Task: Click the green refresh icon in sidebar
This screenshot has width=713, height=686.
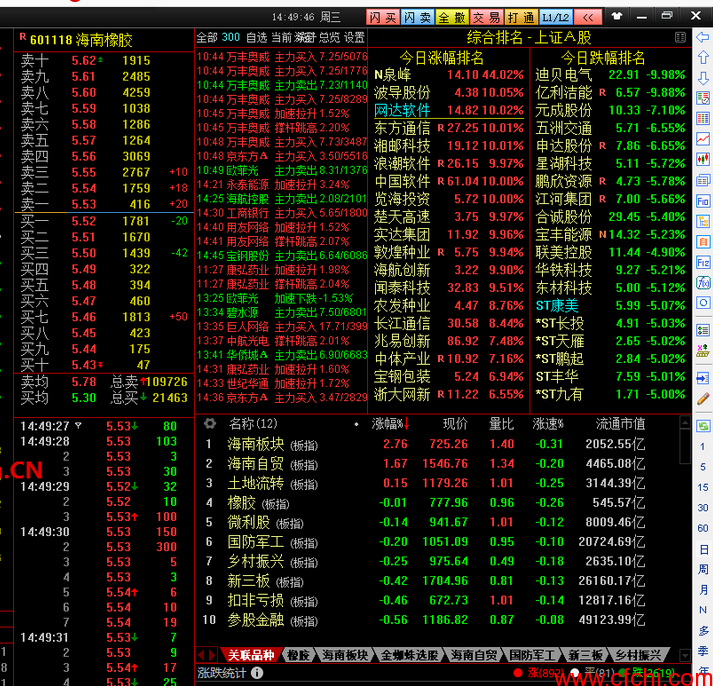Action: (703, 426)
